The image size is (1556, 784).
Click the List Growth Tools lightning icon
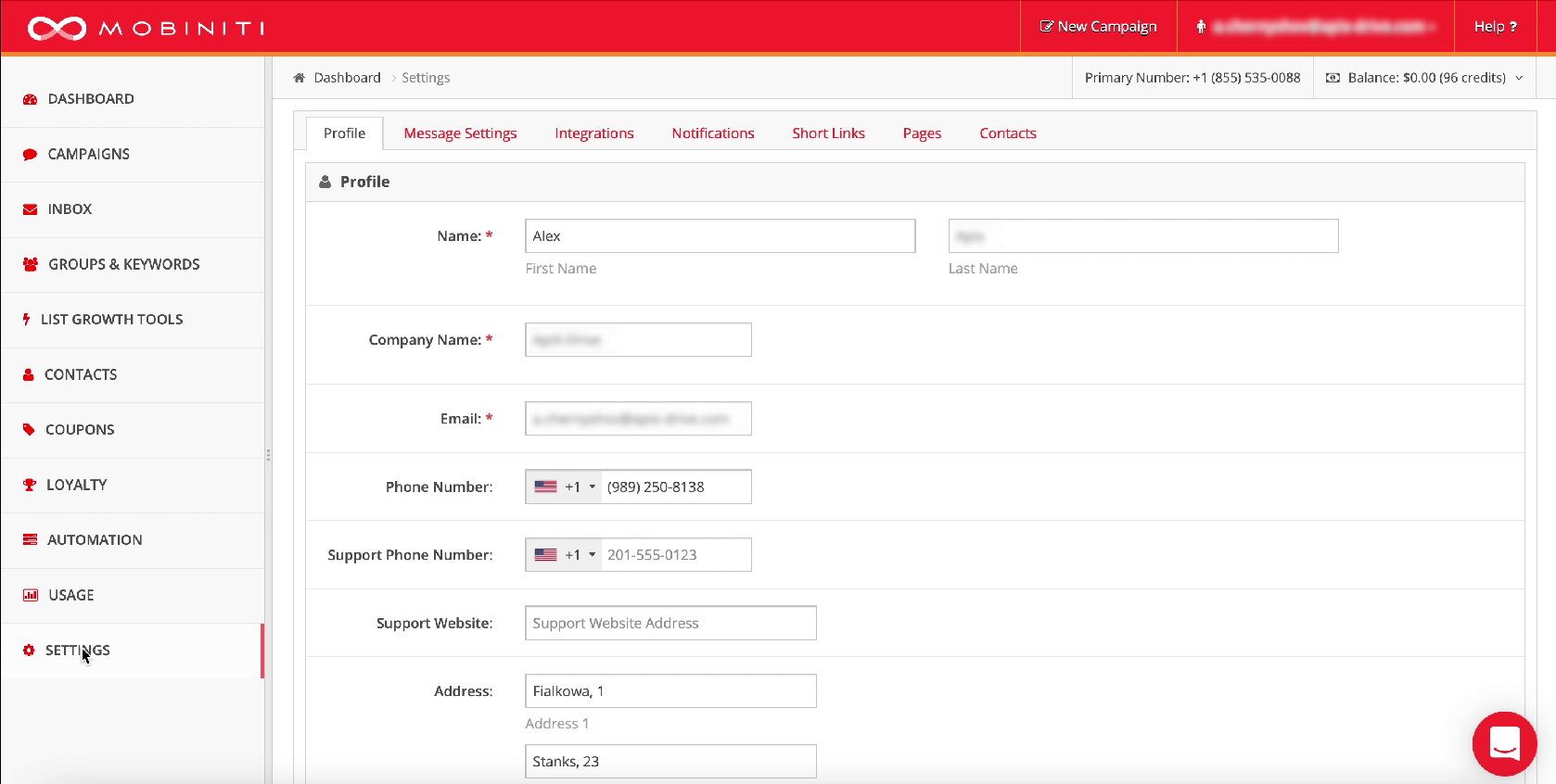click(27, 320)
